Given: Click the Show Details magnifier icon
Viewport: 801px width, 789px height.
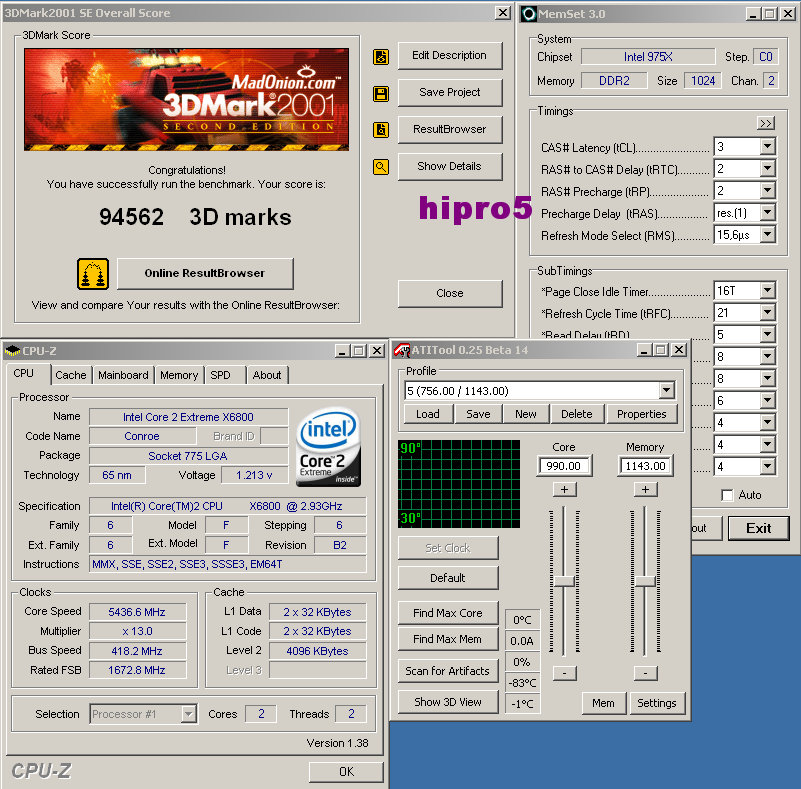Looking at the screenshot, I should pyautogui.click(x=380, y=167).
